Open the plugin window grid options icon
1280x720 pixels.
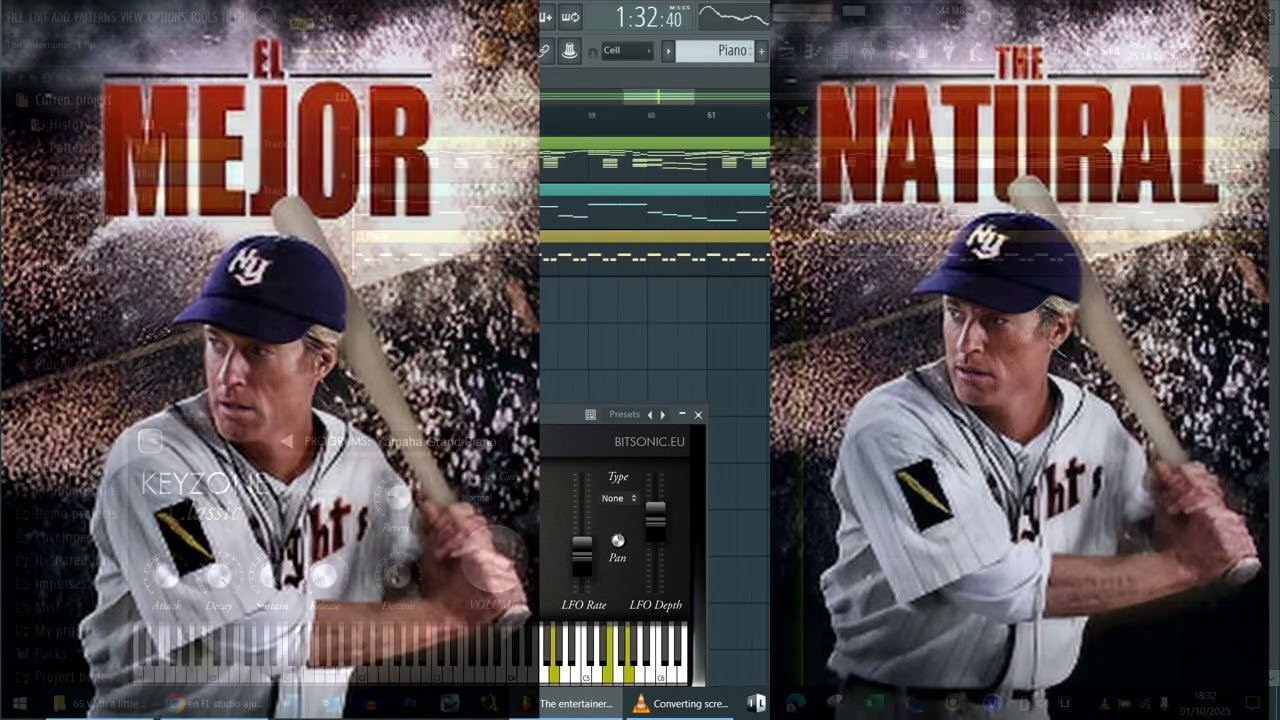590,414
